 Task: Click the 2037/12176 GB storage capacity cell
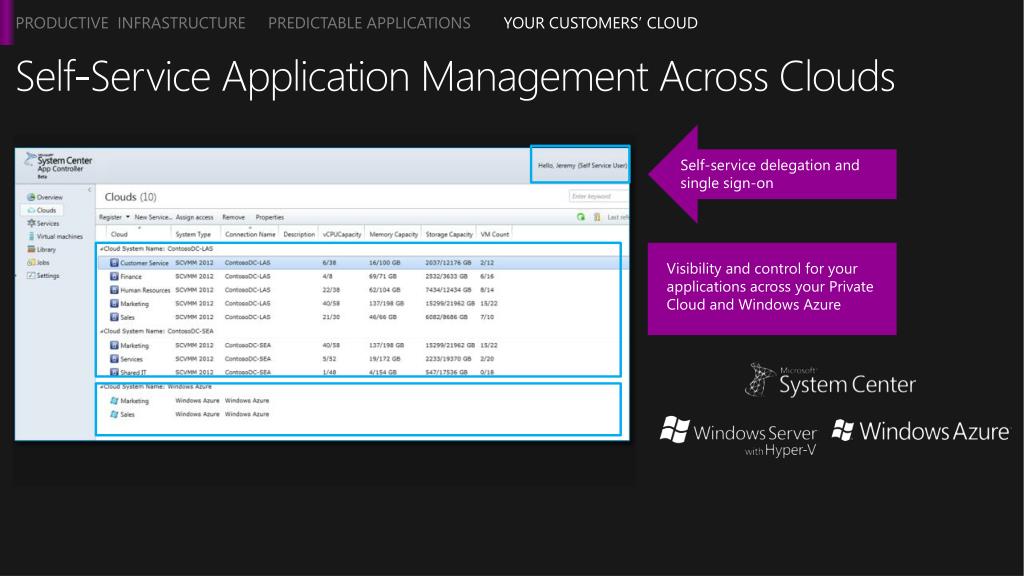click(448, 263)
